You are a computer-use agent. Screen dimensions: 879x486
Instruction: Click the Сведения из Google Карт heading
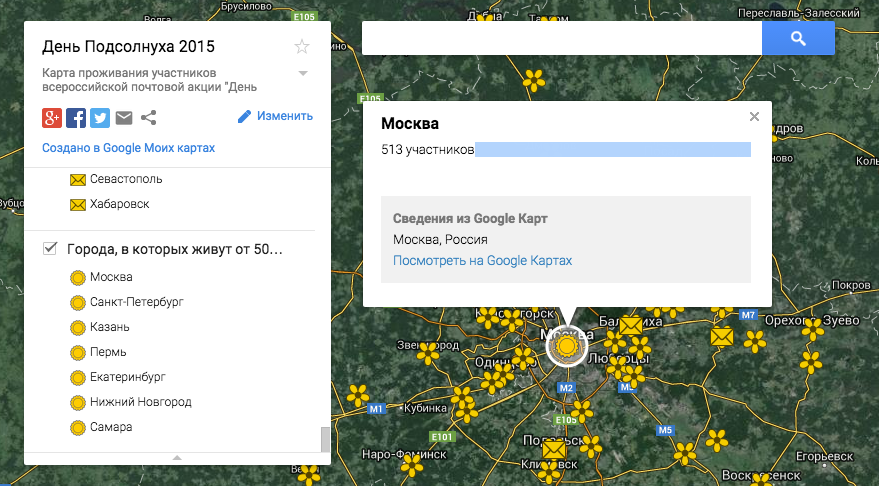(470, 219)
